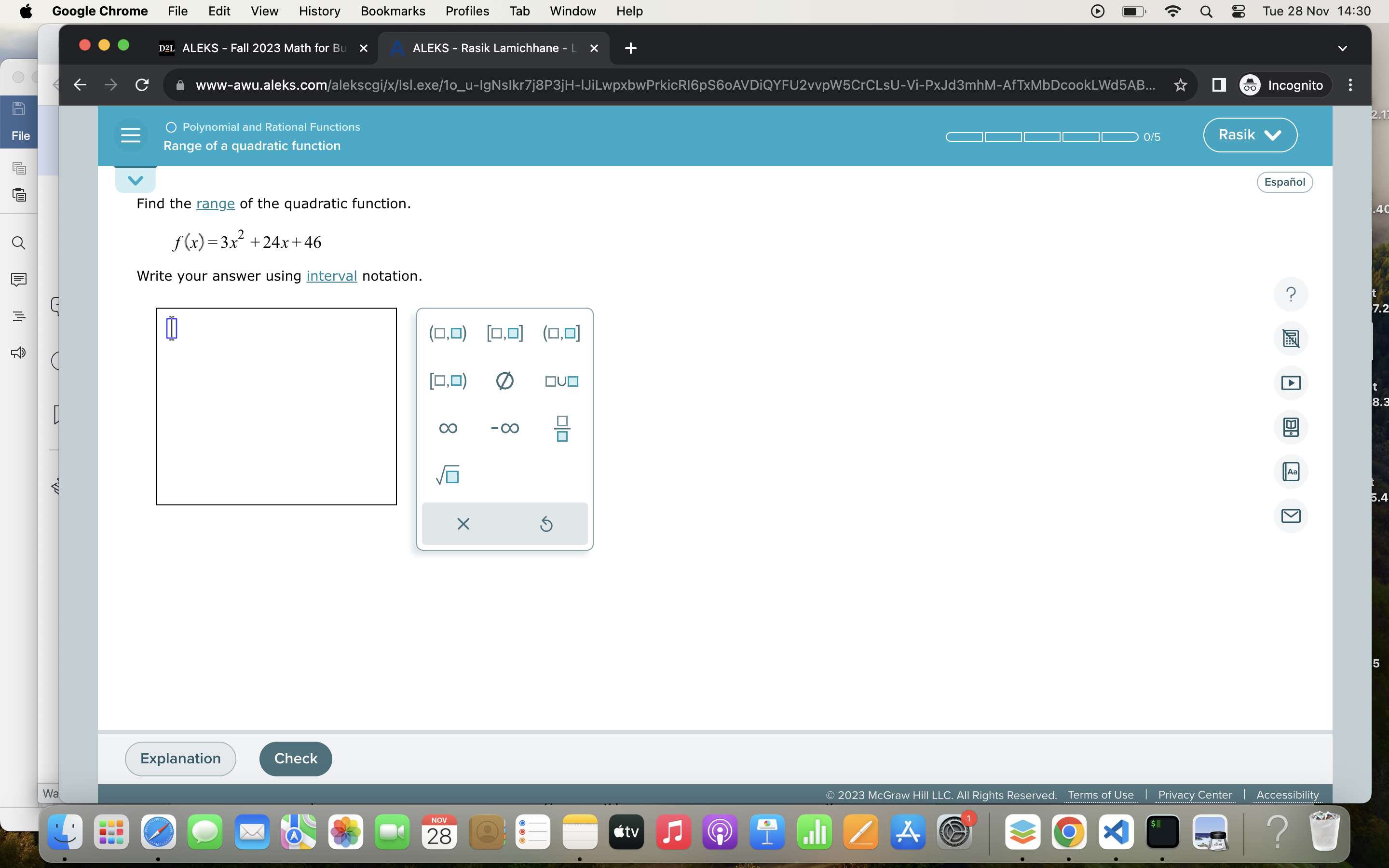Open the video help icon
This screenshot has height=868, width=1389.
[x=1290, y=383]
